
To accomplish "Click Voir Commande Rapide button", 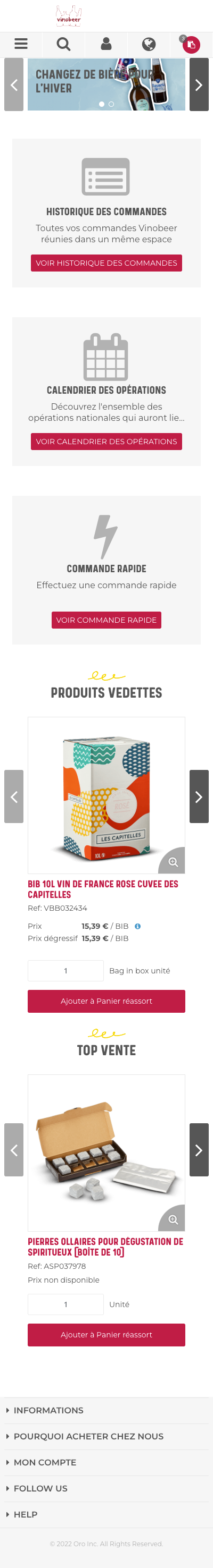I will tap(106, 620).
